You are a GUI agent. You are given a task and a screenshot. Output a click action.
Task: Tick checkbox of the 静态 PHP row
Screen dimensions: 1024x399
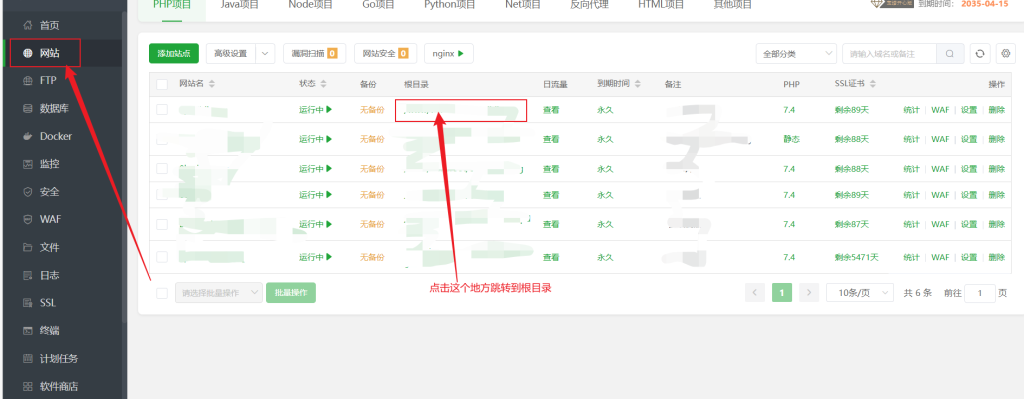pos(162,139)
